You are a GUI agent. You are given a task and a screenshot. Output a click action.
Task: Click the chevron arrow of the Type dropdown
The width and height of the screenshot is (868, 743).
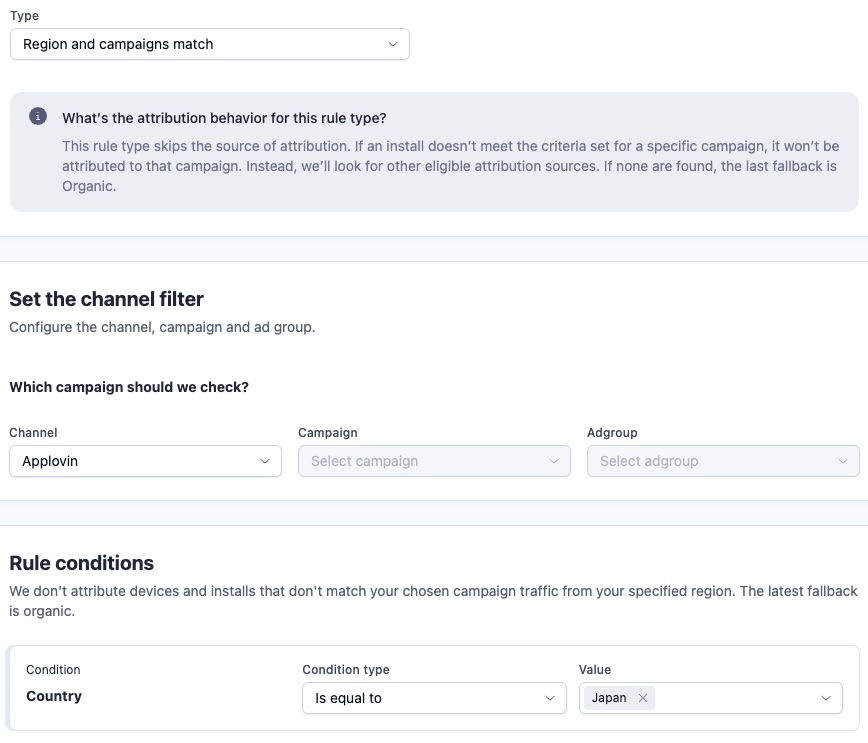[x=392, y=44]
